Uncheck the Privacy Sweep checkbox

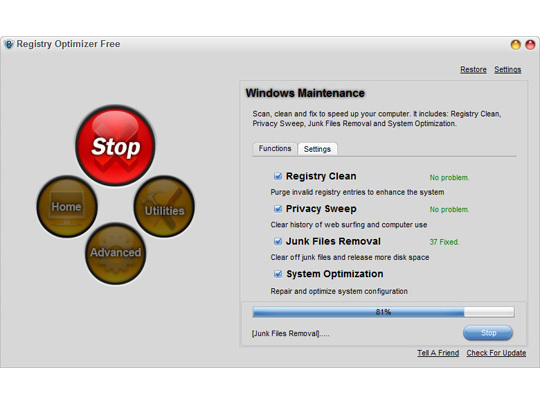(278, 209)
